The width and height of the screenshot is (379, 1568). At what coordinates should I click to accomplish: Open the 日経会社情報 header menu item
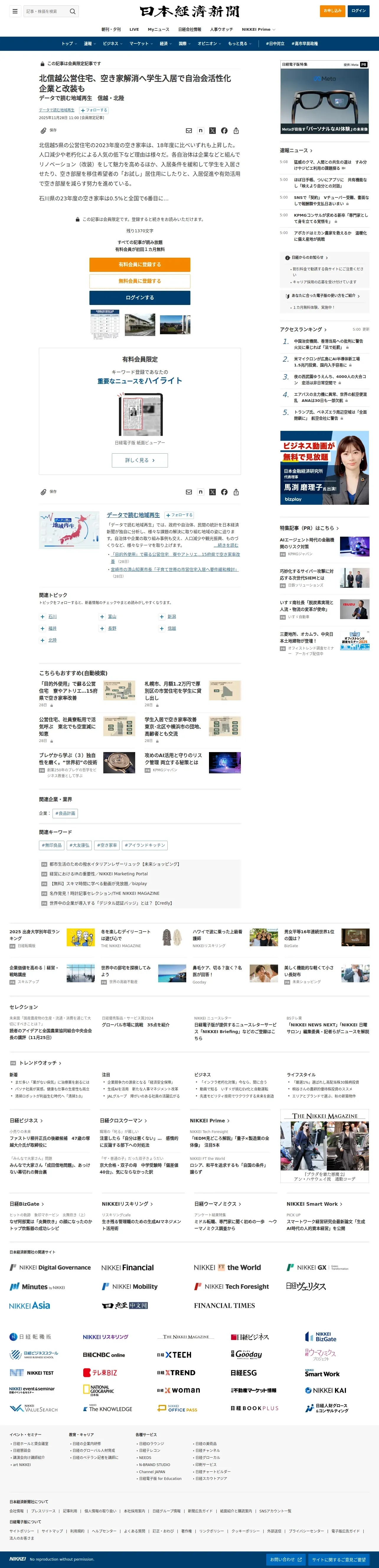tap(190, 29)
